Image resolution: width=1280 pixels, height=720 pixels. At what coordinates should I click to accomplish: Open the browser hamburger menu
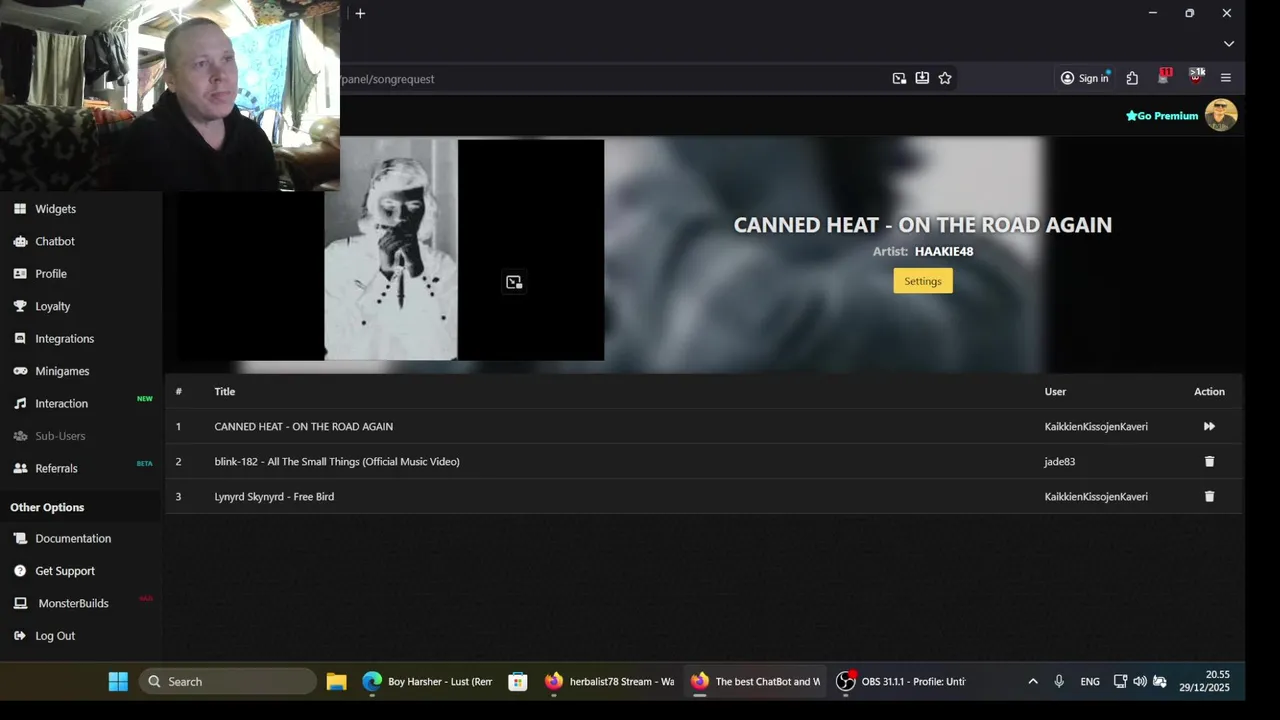(x=1226, y=78)
